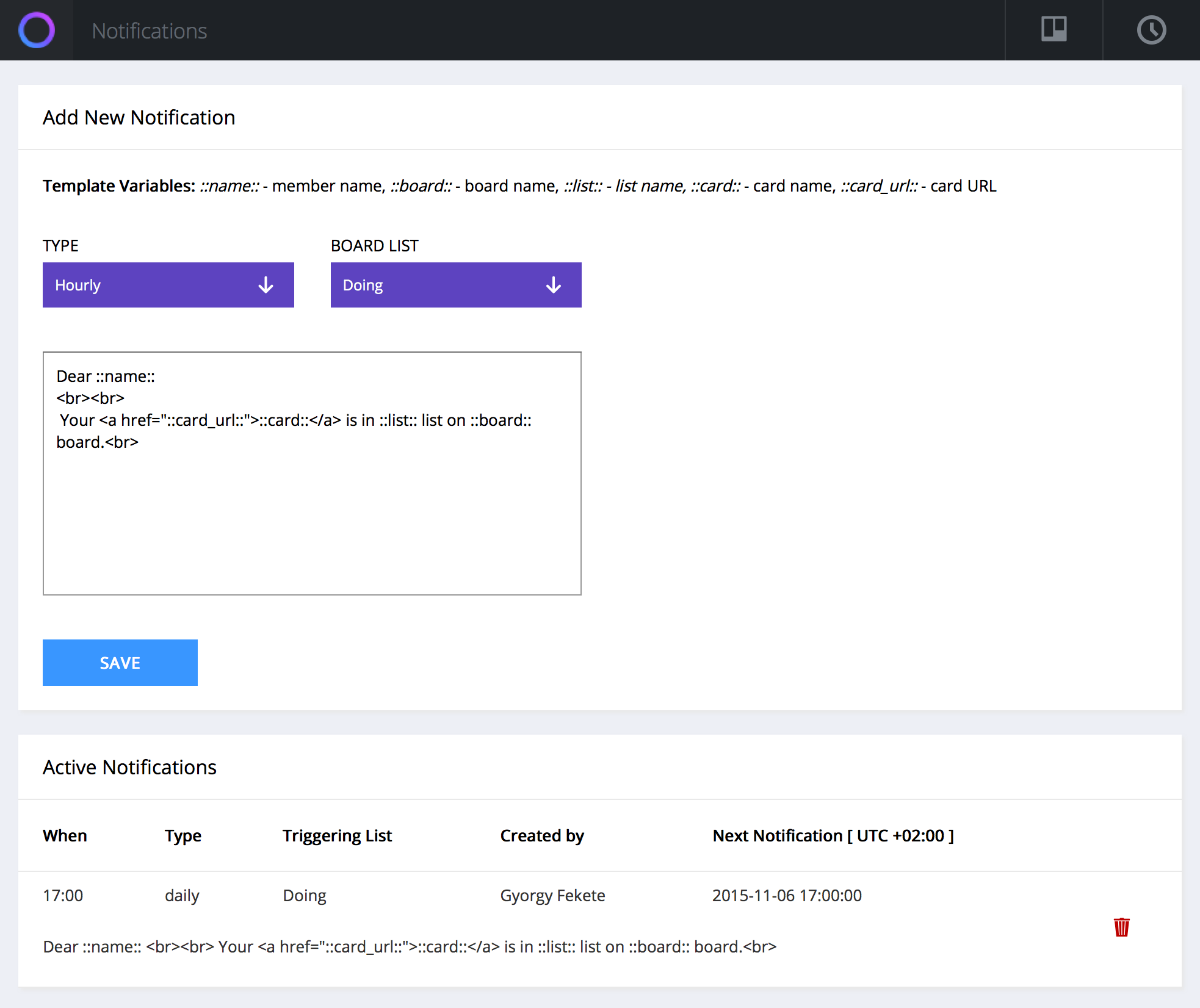Click the TYPE dropdown arrow icon
Image resolution: width=1200 pixels, height=1008 pixels.
[266, 284]
